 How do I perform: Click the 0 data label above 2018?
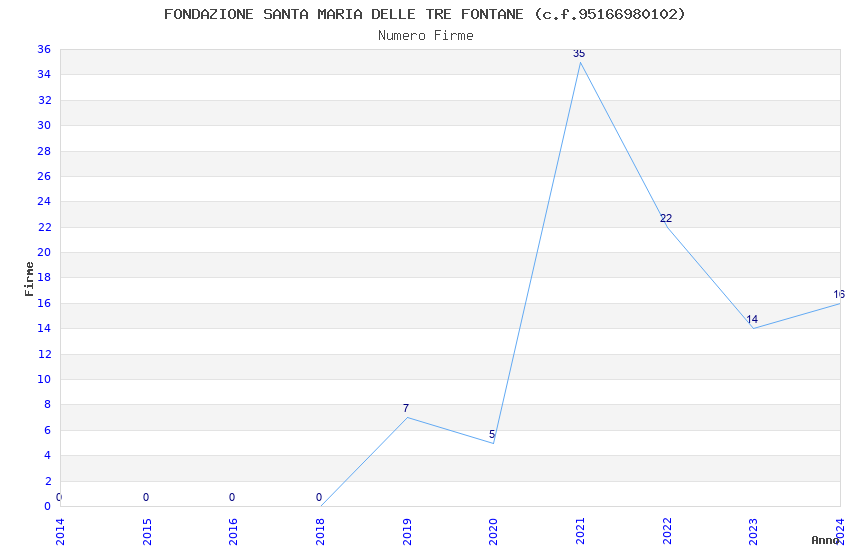click(x=319, y=497)
